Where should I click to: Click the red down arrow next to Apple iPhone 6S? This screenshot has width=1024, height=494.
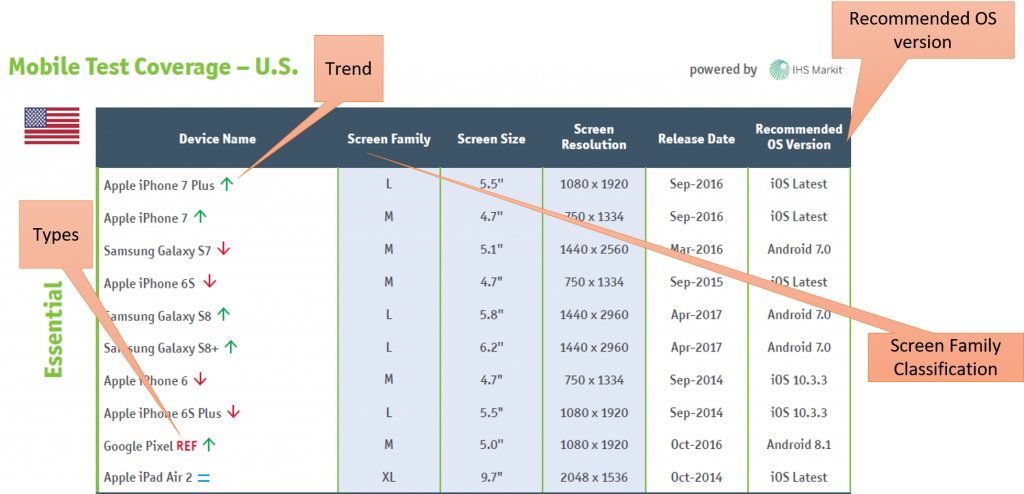(x=210, y=282)
